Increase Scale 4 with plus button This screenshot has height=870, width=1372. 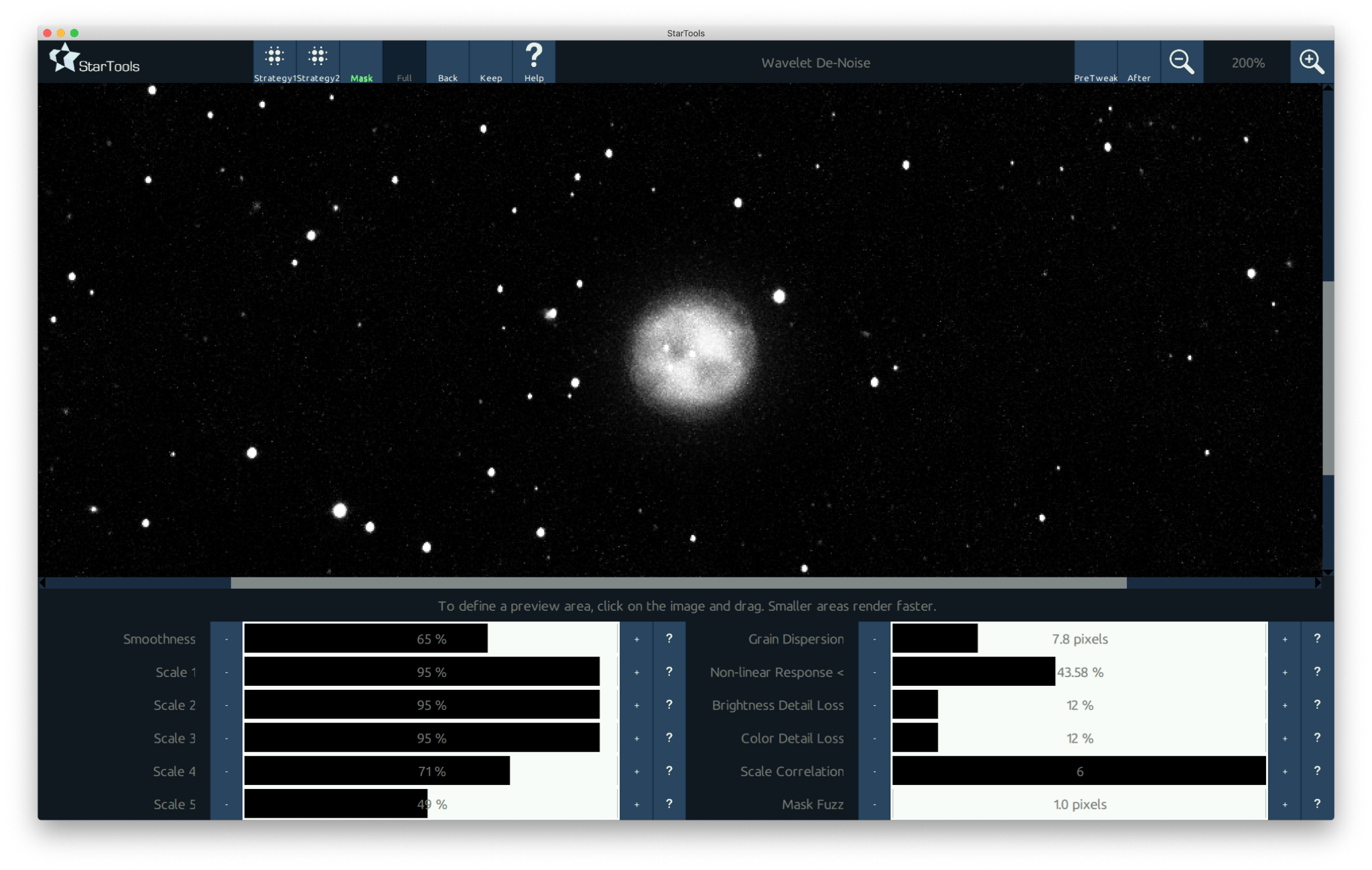[636, 771]
